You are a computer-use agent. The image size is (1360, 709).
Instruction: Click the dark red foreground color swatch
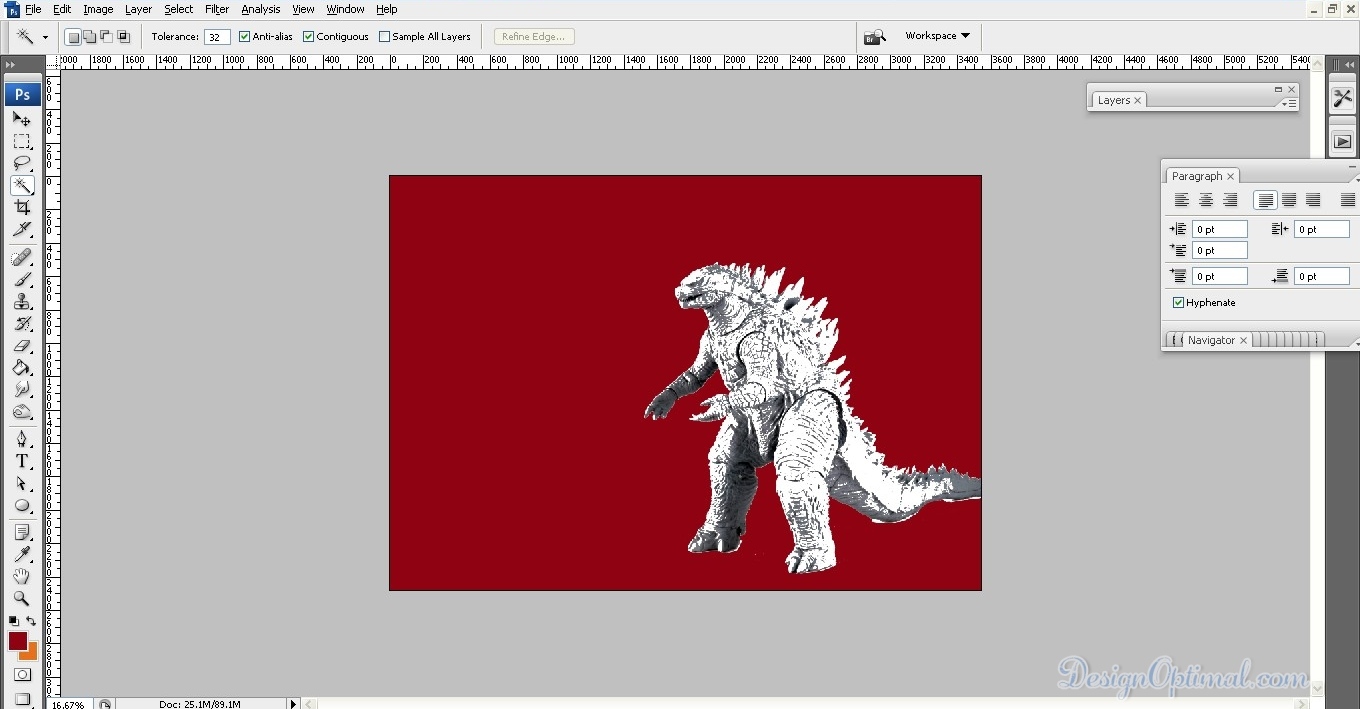[17, 641]
